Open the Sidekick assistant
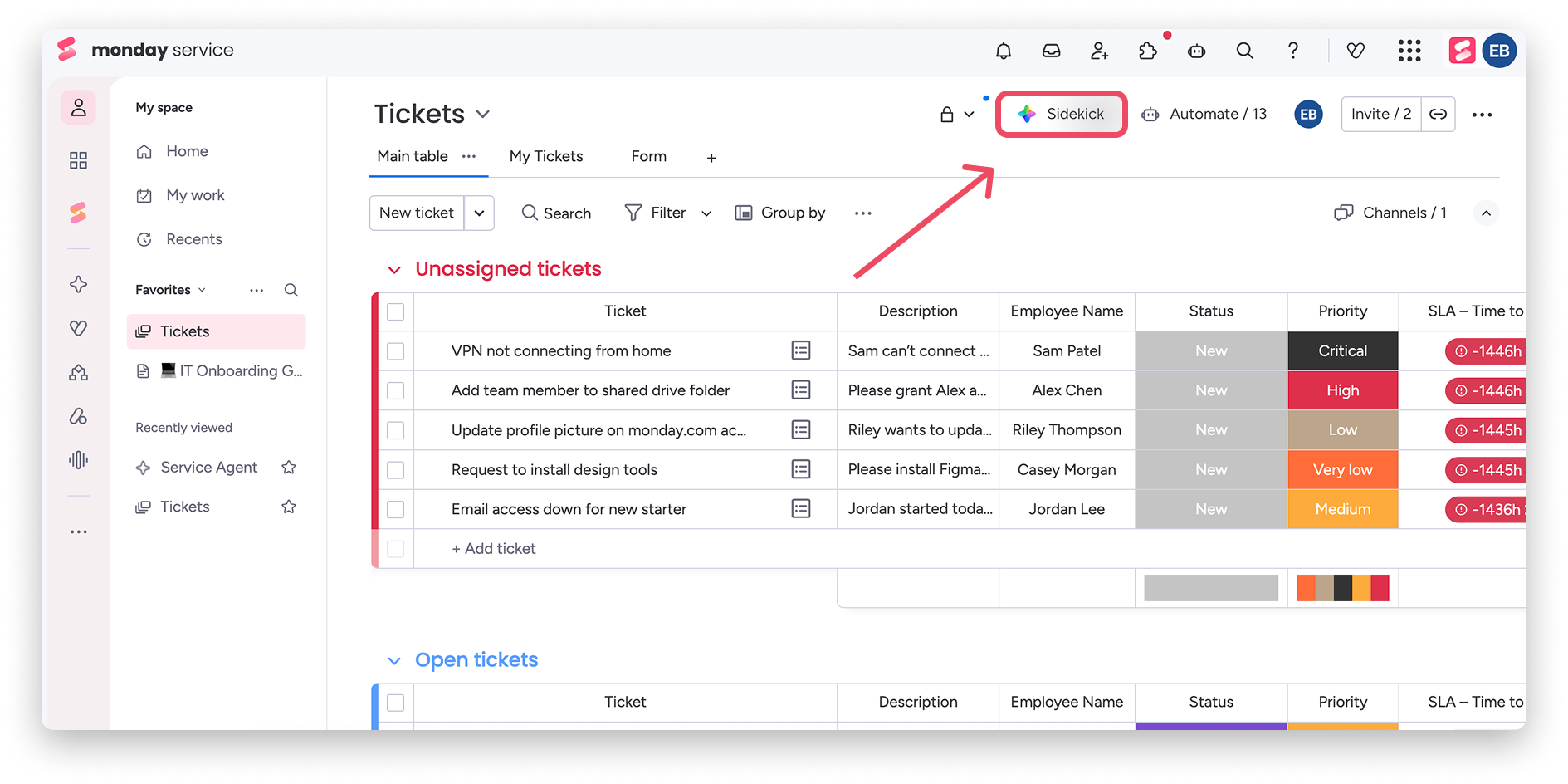Viewport: 1568px width, 784px height. click(1062, 115)
